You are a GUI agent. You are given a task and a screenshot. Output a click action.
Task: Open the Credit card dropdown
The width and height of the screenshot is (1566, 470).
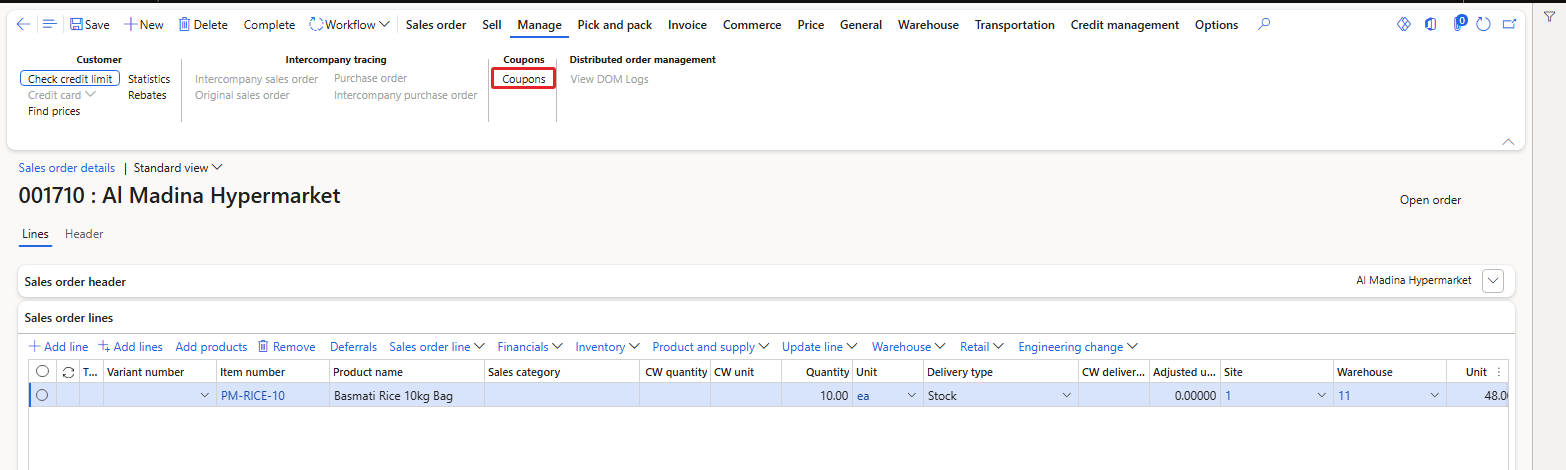coord(61,95)
